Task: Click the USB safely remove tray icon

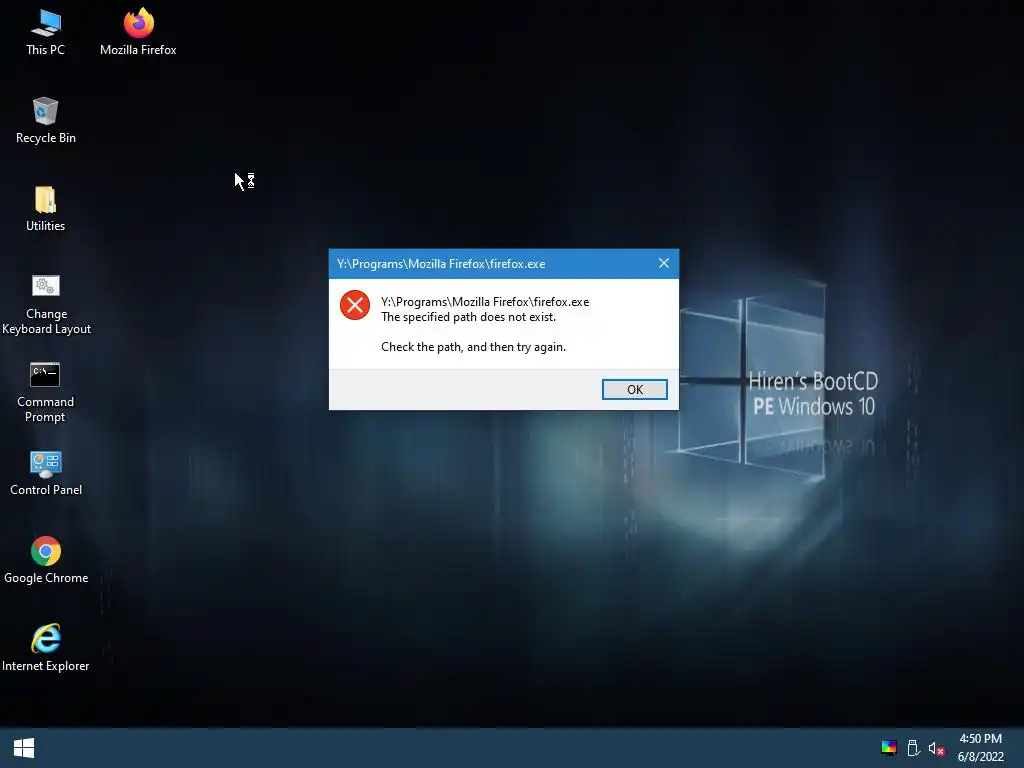Action: (x=913, y=748)
